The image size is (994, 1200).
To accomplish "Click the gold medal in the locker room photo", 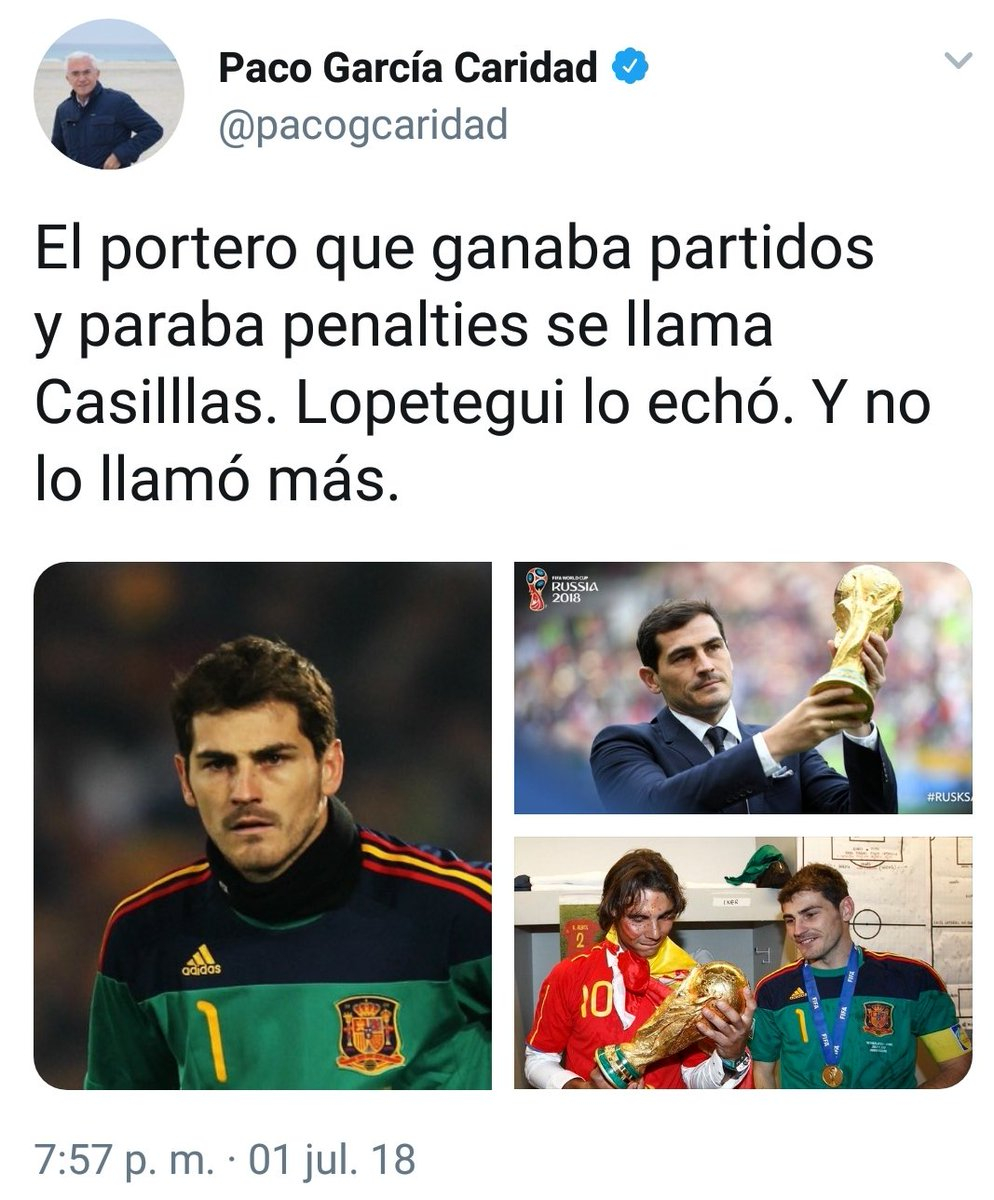I will point(832,1075).
